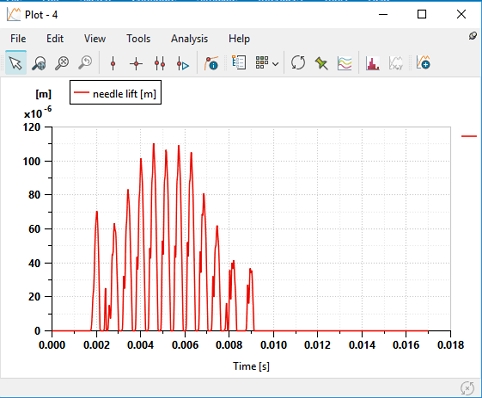Click the red curve marker on right edge
Image resolution: width=482 pixels, height=398 pixels.
point(469,136)
